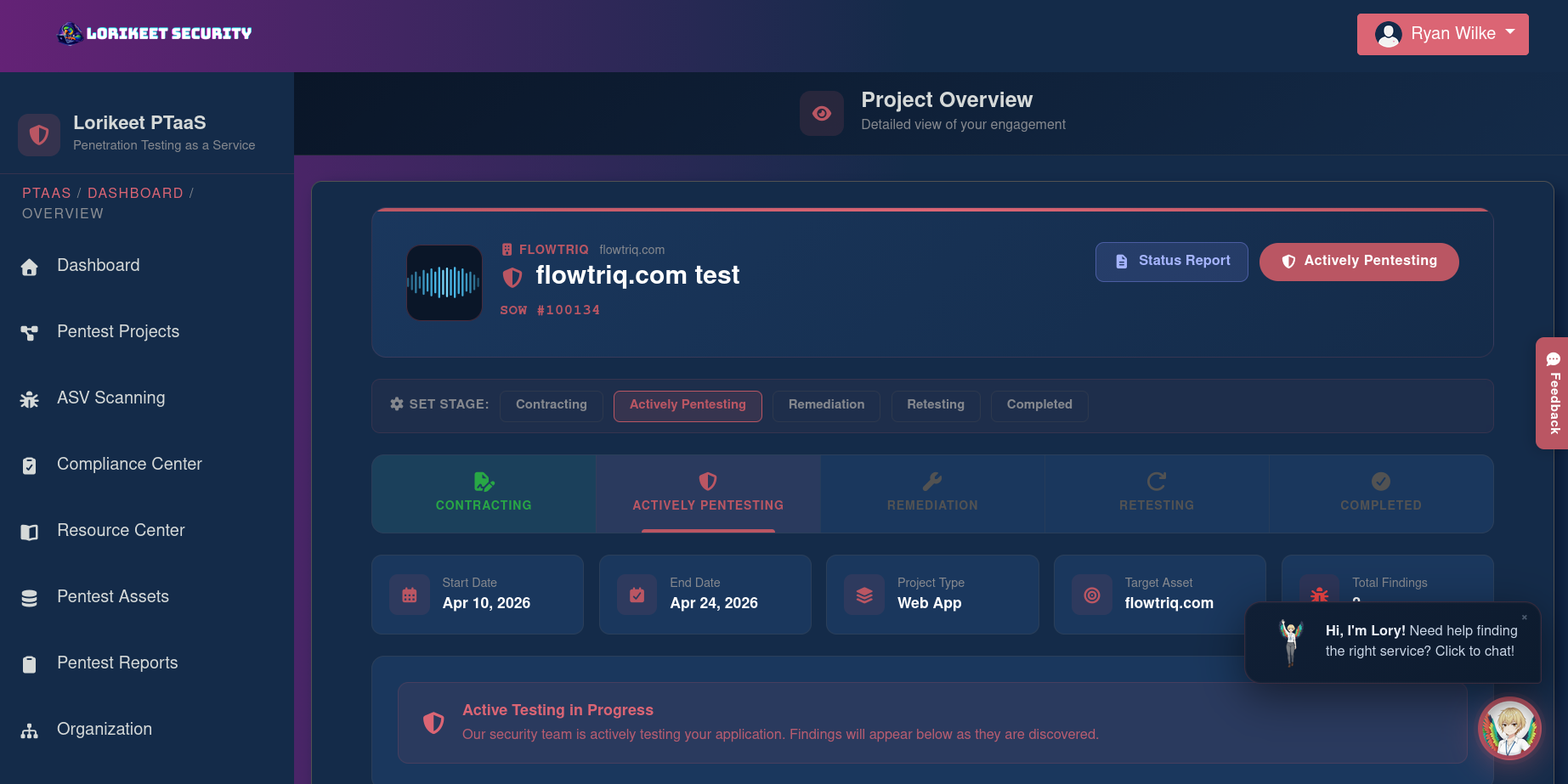Open the Ryan Wilke account dropdown

[1442, 34]
